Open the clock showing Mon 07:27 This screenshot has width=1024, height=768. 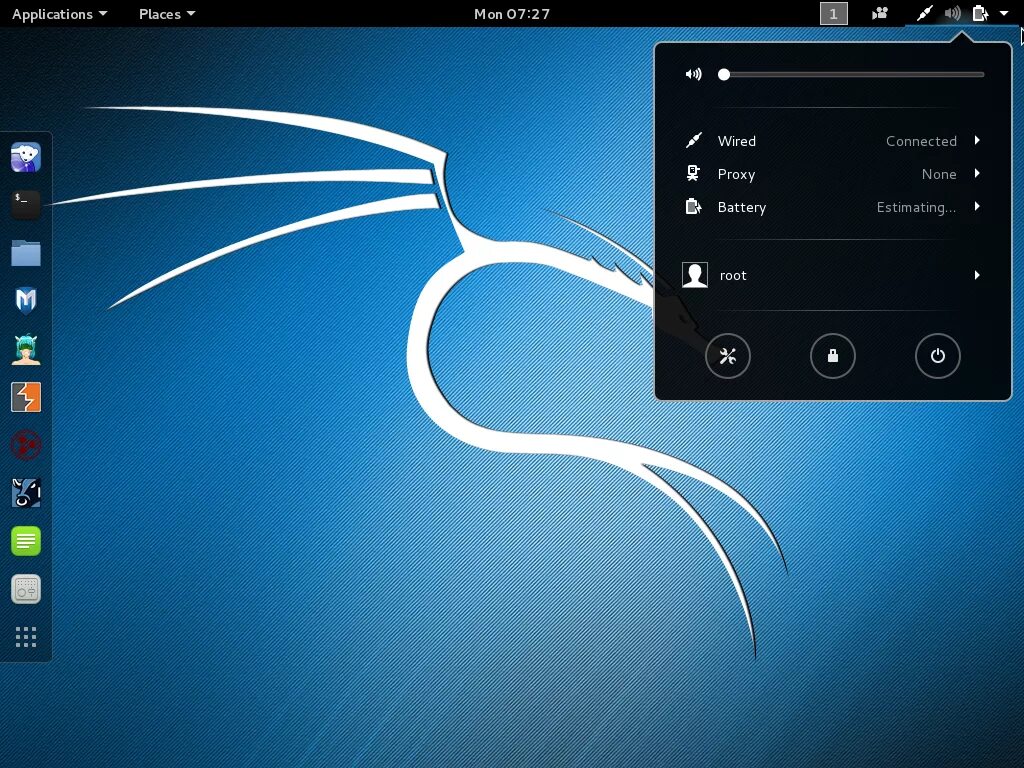tap(512, 14)
